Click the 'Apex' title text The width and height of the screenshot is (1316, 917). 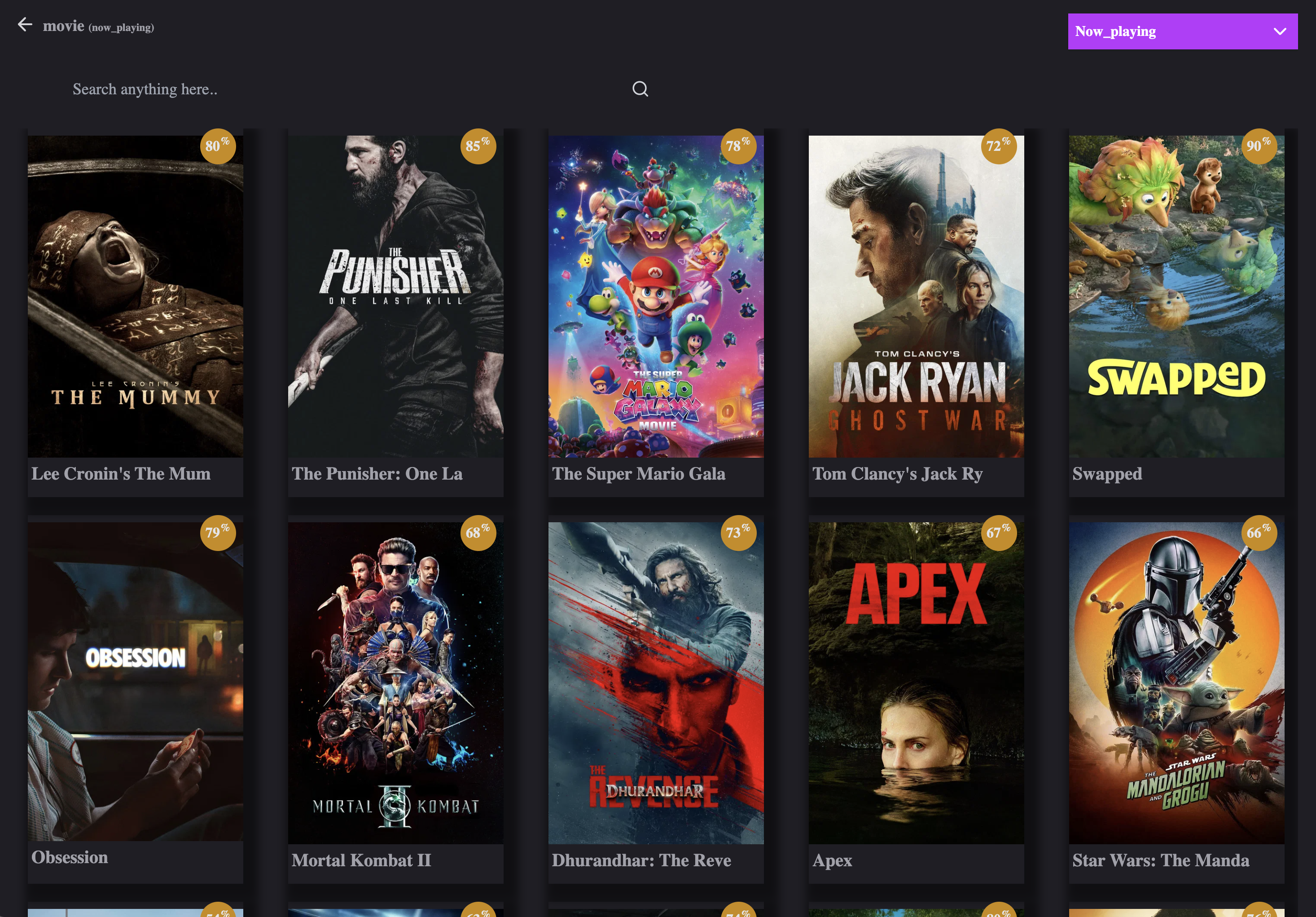click(832, 861)
